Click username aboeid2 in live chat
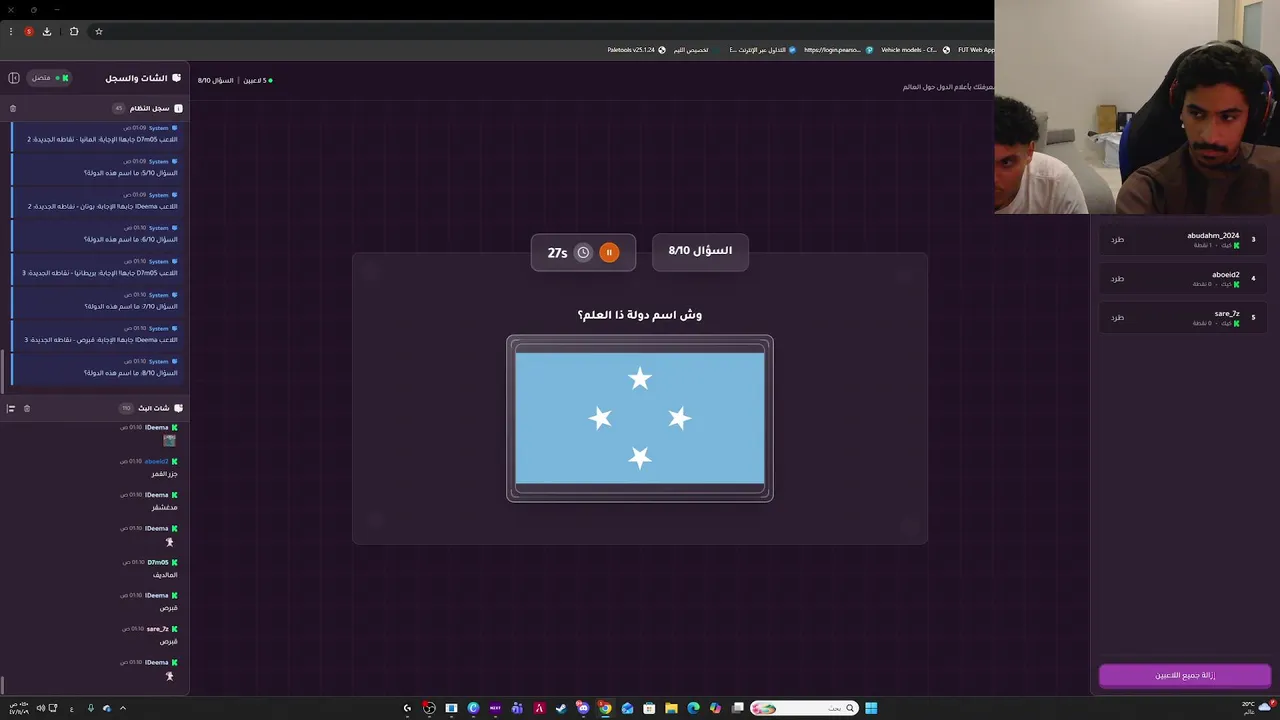 tap(157, 461)
